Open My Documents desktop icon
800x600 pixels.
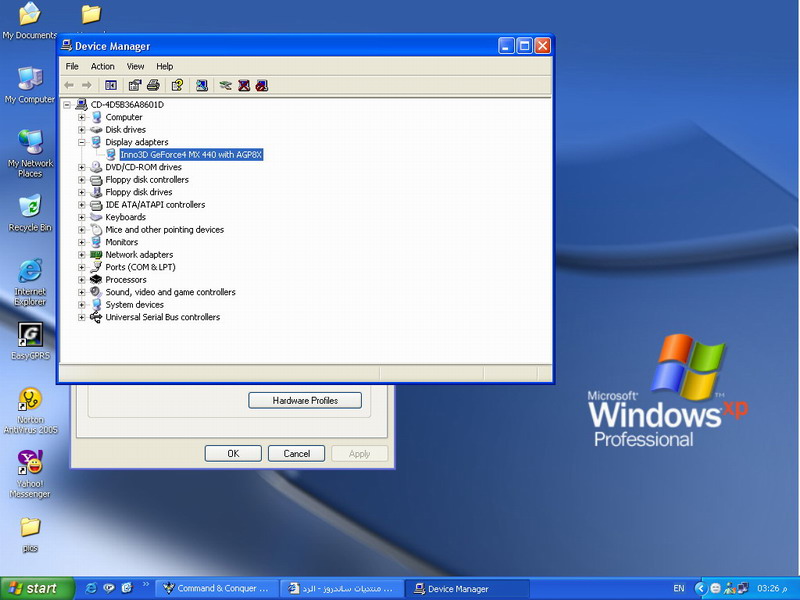tap(30, 21)
